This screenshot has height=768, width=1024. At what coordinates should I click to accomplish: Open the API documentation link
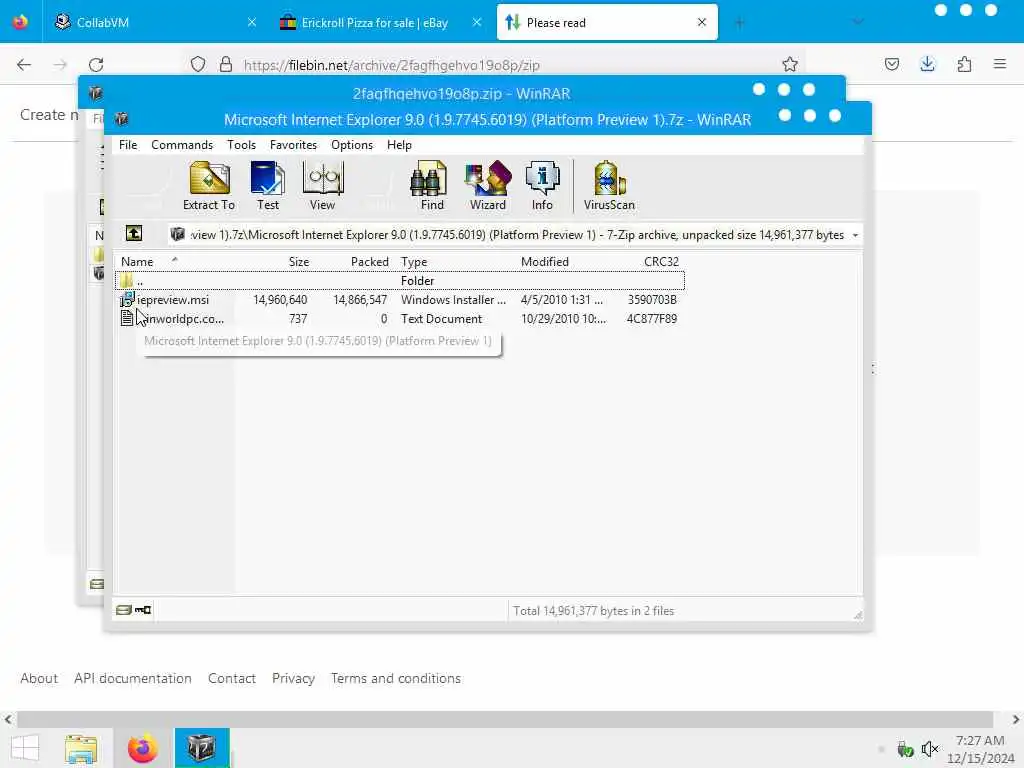coord(133,678)
